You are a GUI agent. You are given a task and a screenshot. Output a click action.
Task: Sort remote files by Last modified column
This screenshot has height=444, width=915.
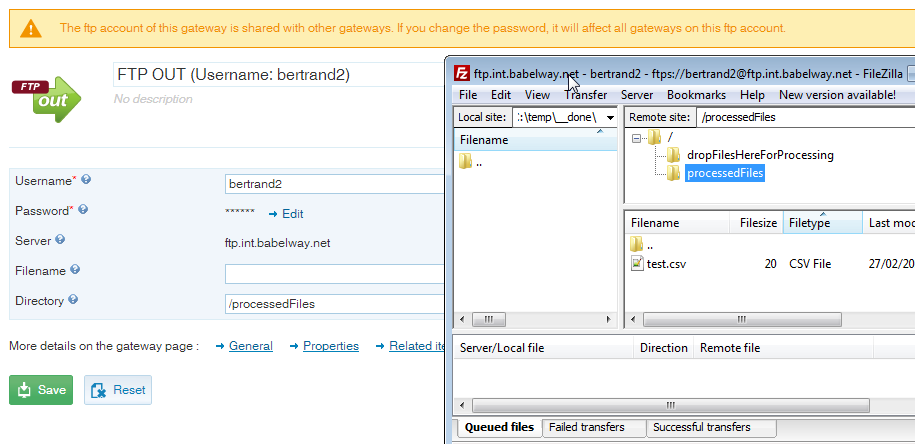[889, 223]
